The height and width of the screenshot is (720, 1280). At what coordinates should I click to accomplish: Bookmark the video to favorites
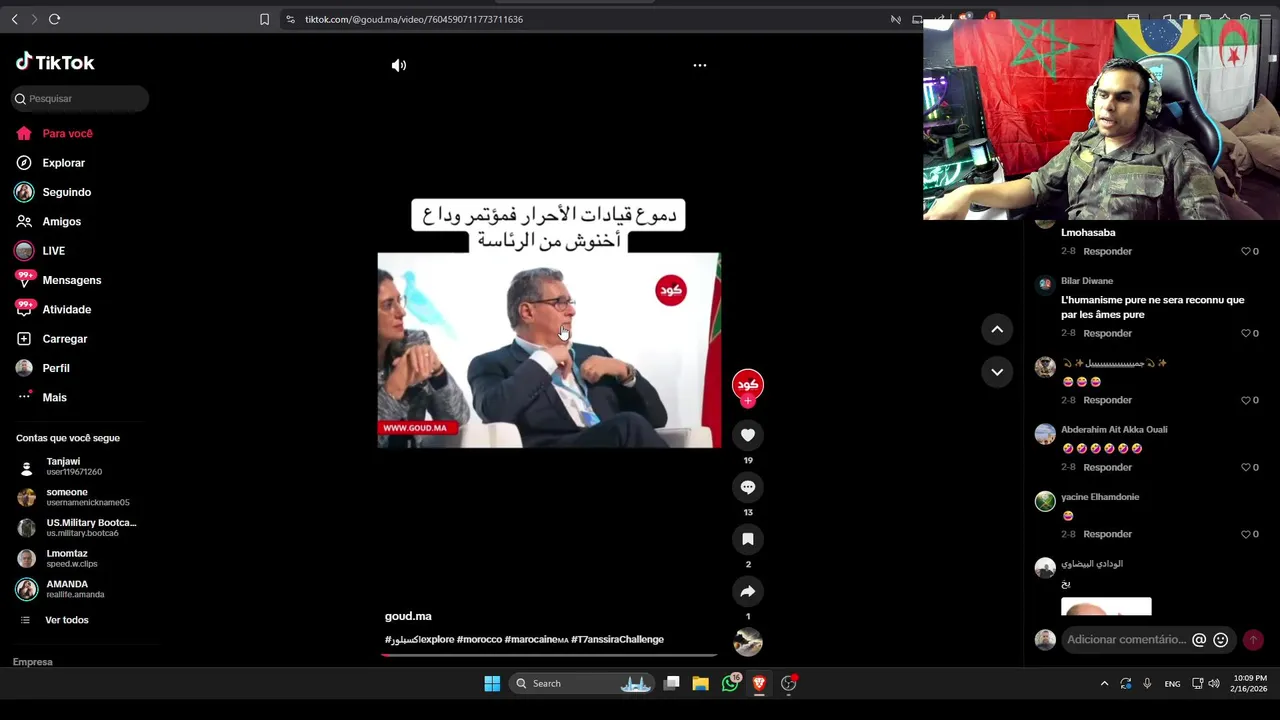pyautogui.click(x=747, y=539)
